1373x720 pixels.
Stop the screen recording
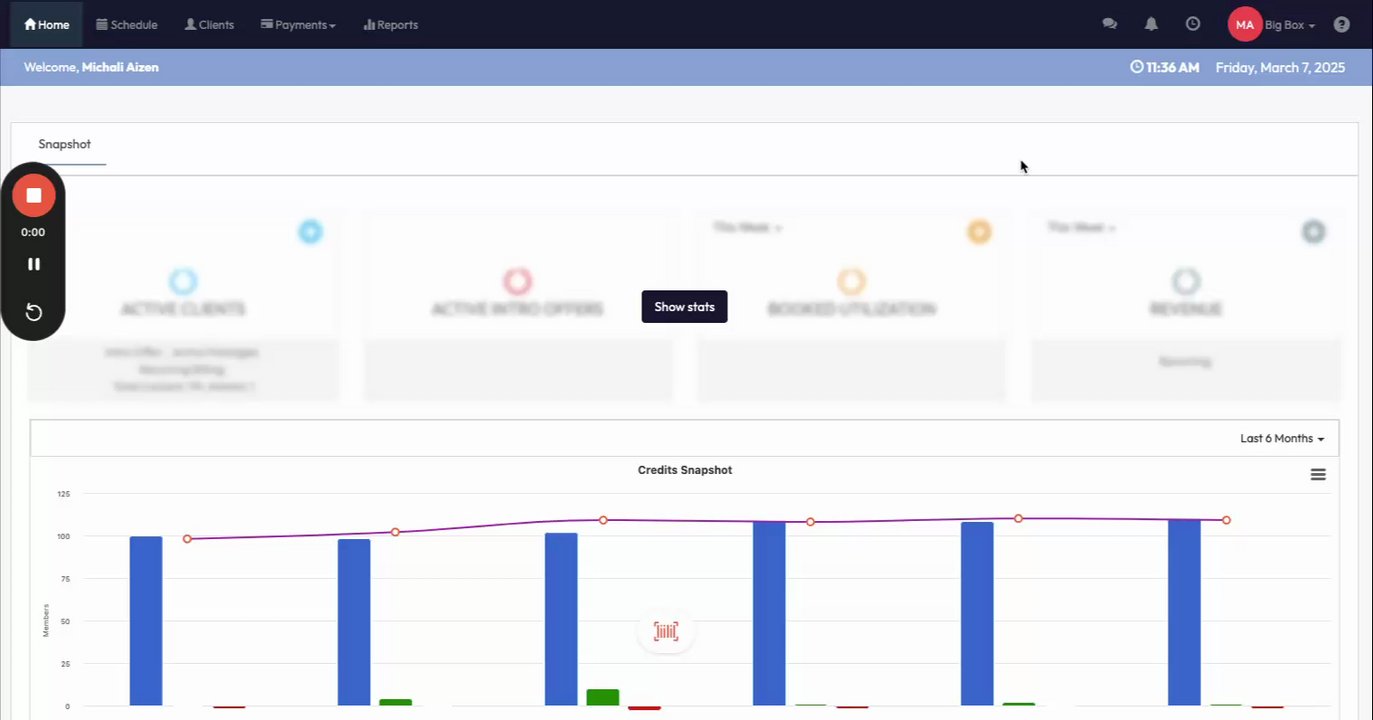pos(34,195)
